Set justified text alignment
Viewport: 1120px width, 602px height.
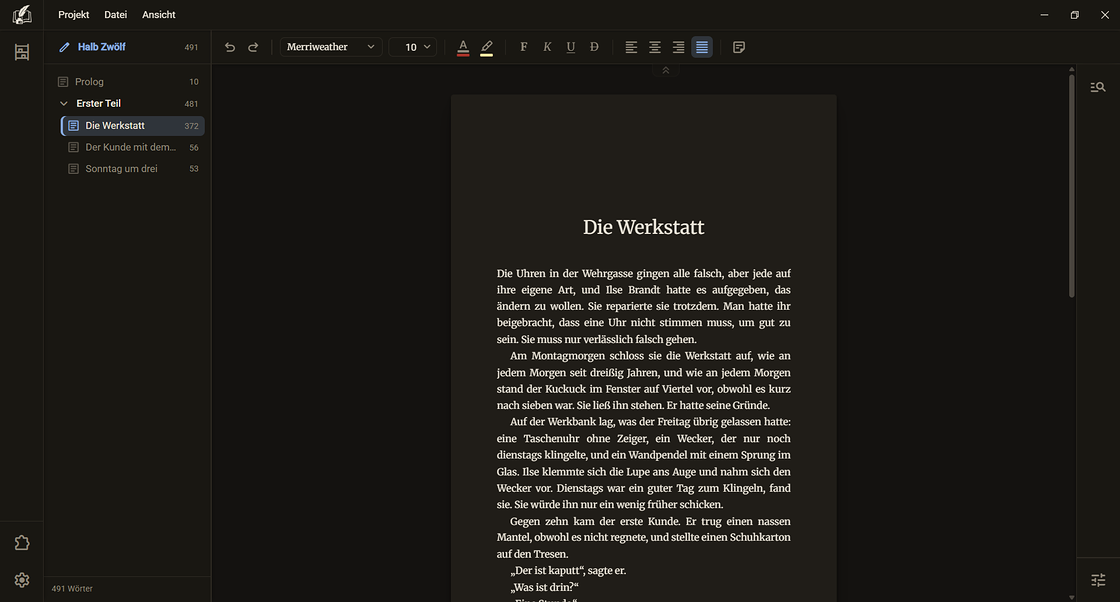tap(702, 47)
